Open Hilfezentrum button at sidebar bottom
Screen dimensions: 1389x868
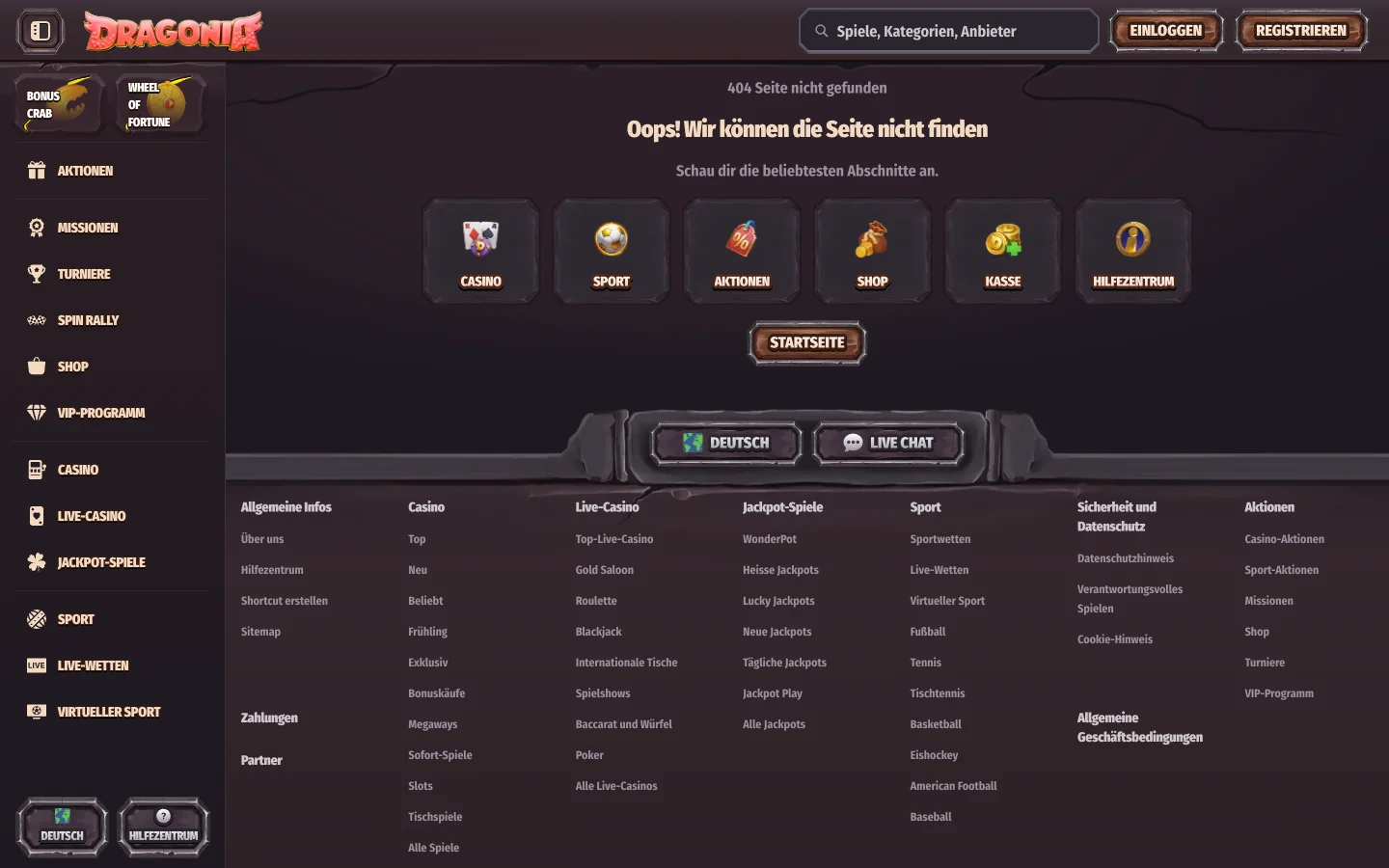tap(163, 827)
